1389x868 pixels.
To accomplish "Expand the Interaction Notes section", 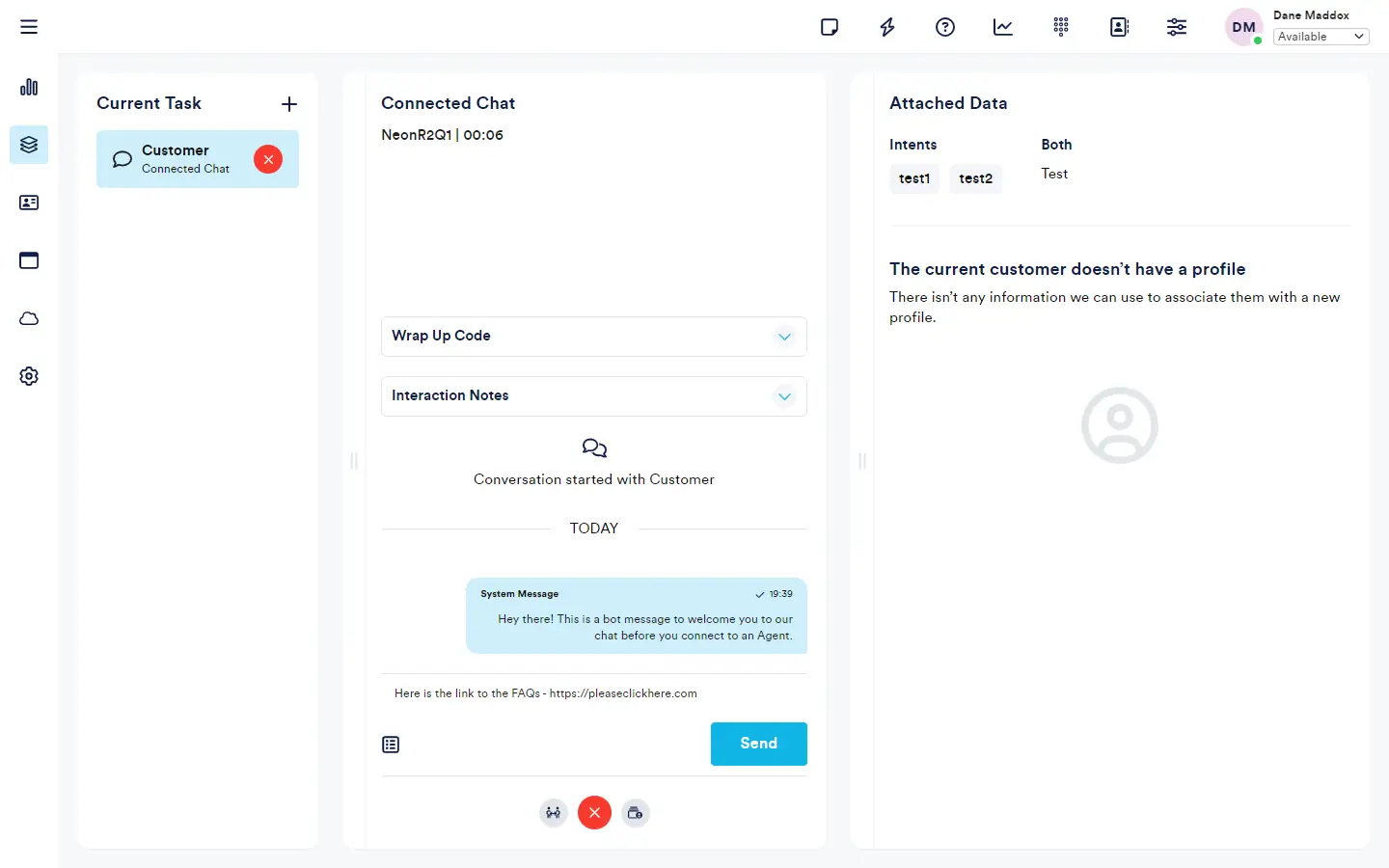I will [x=784, y=396].
